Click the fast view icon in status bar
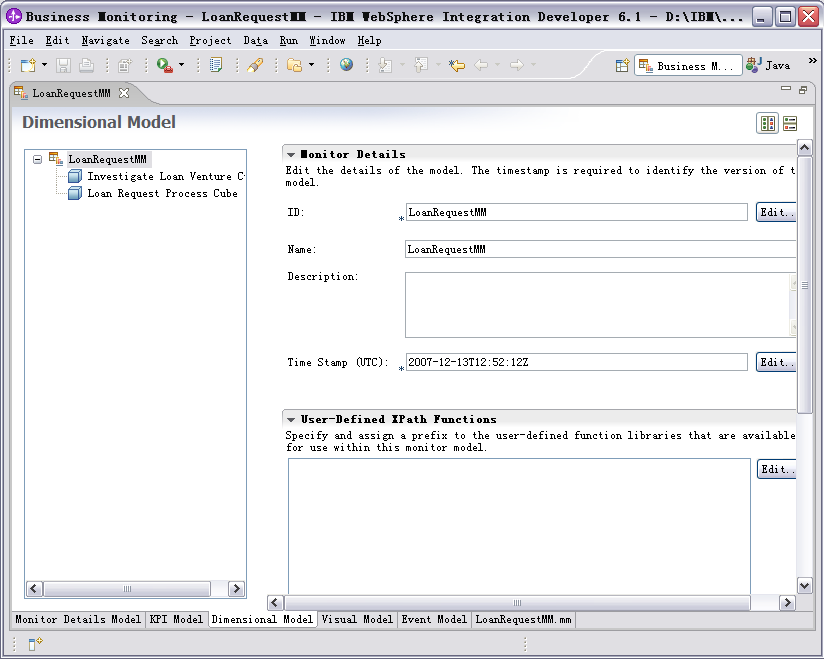 35,643
